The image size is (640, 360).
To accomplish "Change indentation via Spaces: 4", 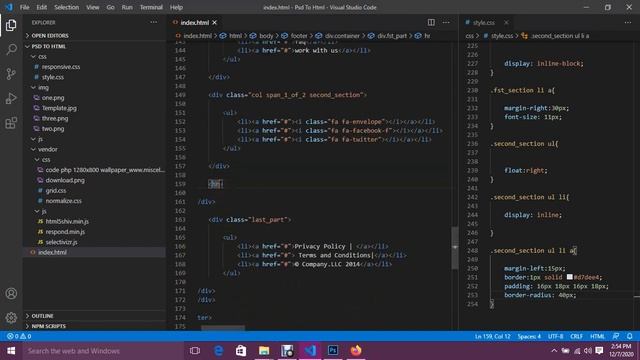I will pyautogui.click(x=529, y=336).
